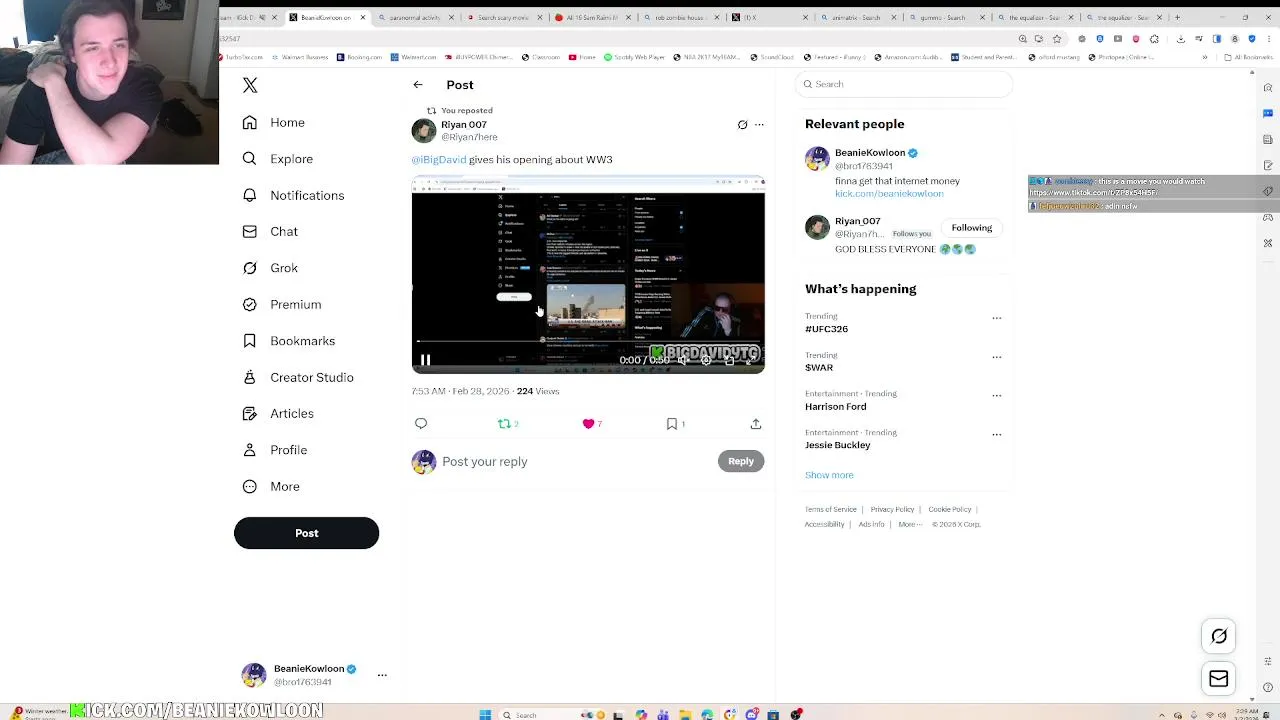Open the three-dot menu on Riyan's post
The width and height of the screenshot is (1280, 720).
[x=759, y=125]
